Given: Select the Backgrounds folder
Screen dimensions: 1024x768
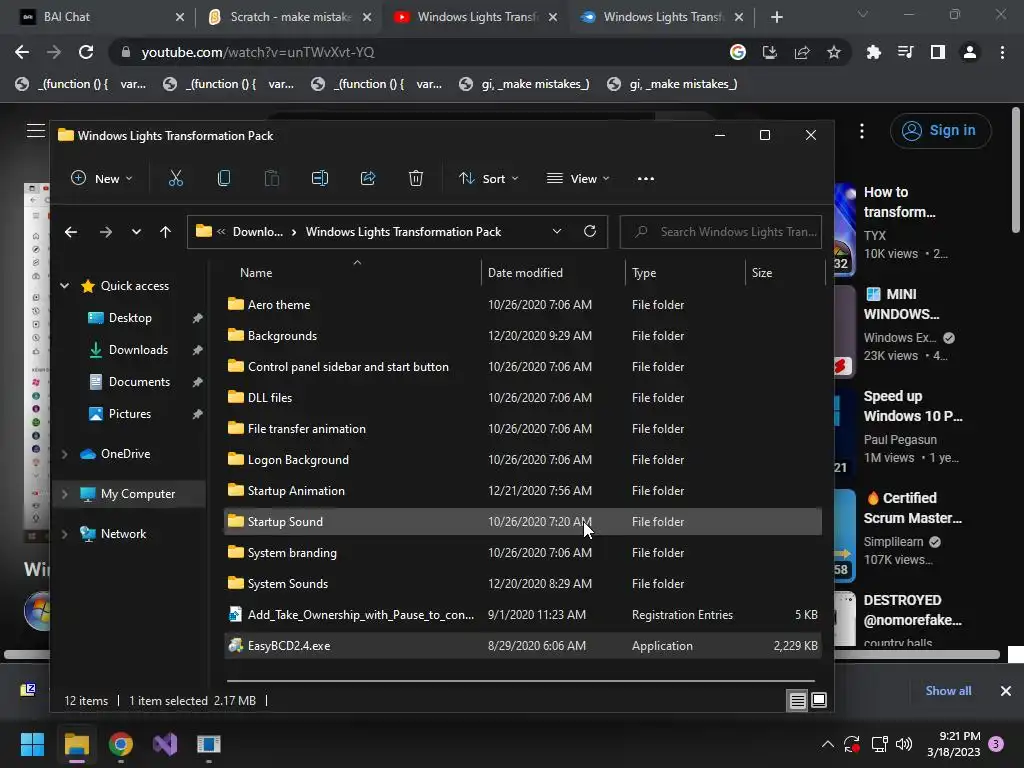Looking at the screenshot, I should (522, 336).
